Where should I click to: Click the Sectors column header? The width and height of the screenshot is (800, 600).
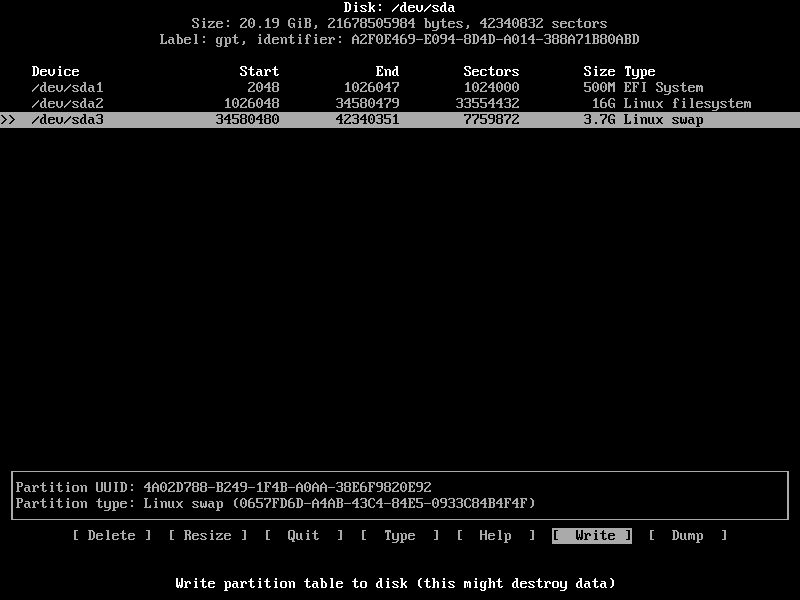click(491, 71)
